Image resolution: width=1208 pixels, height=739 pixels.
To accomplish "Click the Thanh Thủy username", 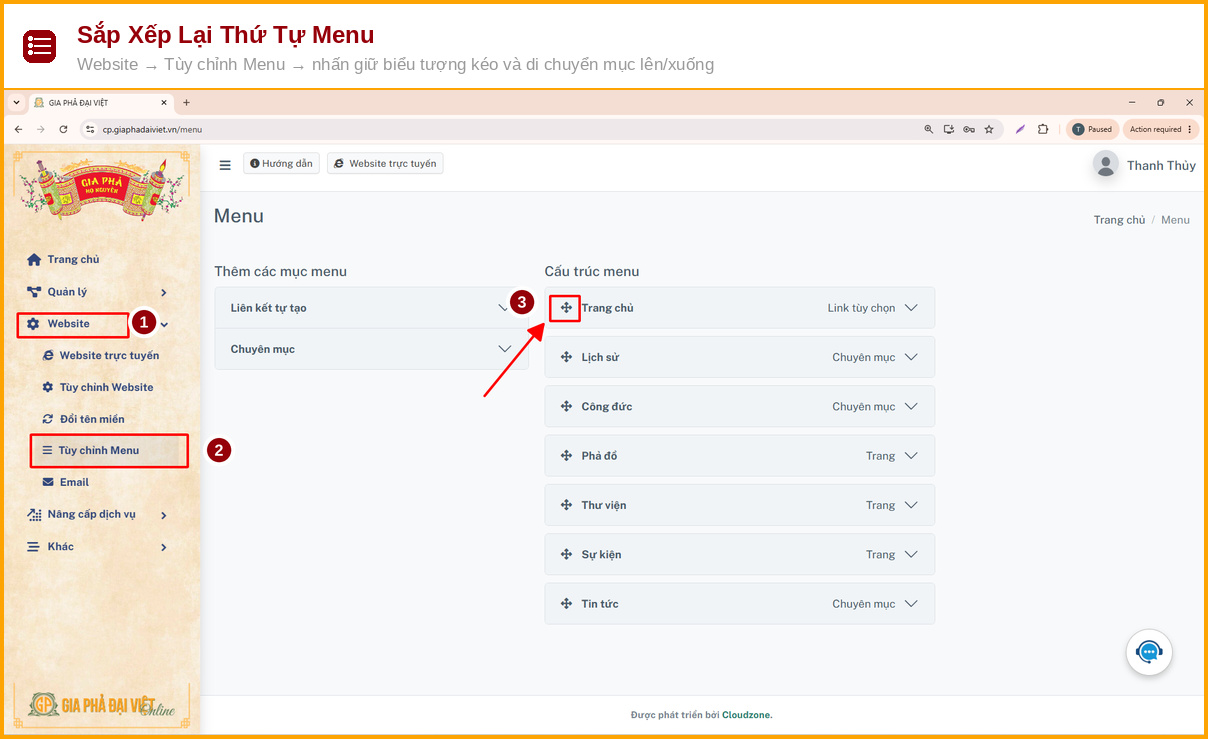I will (x=1161, y=165).
